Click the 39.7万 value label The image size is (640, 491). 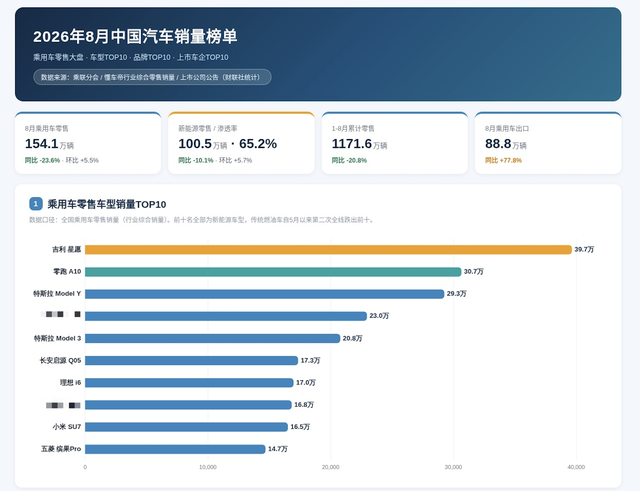(584, 249)
